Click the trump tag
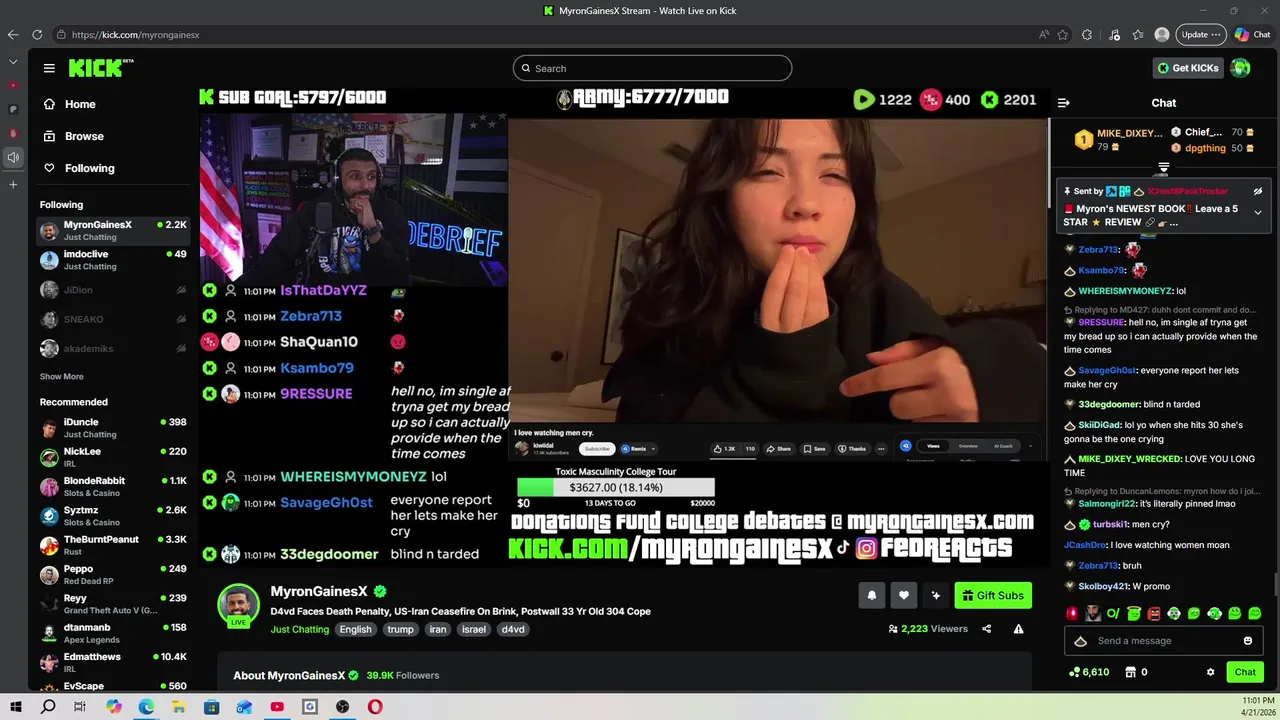The height and width of the screenshot is (720, 1280). click(400, 629)
